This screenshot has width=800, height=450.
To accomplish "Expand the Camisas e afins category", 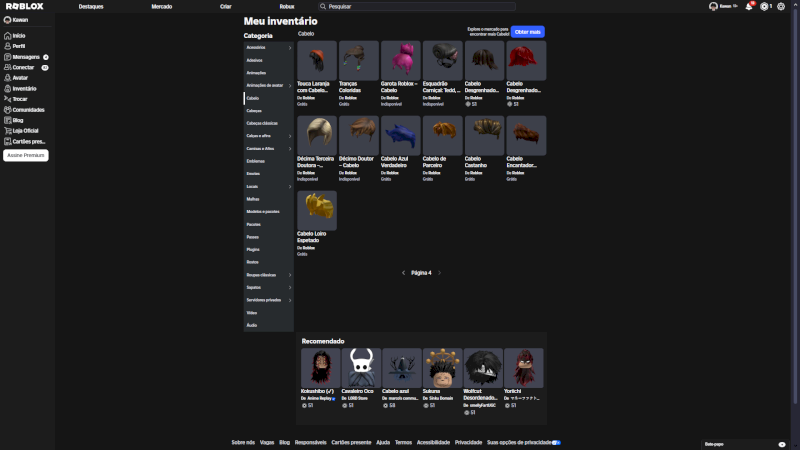I will [290, 149].
